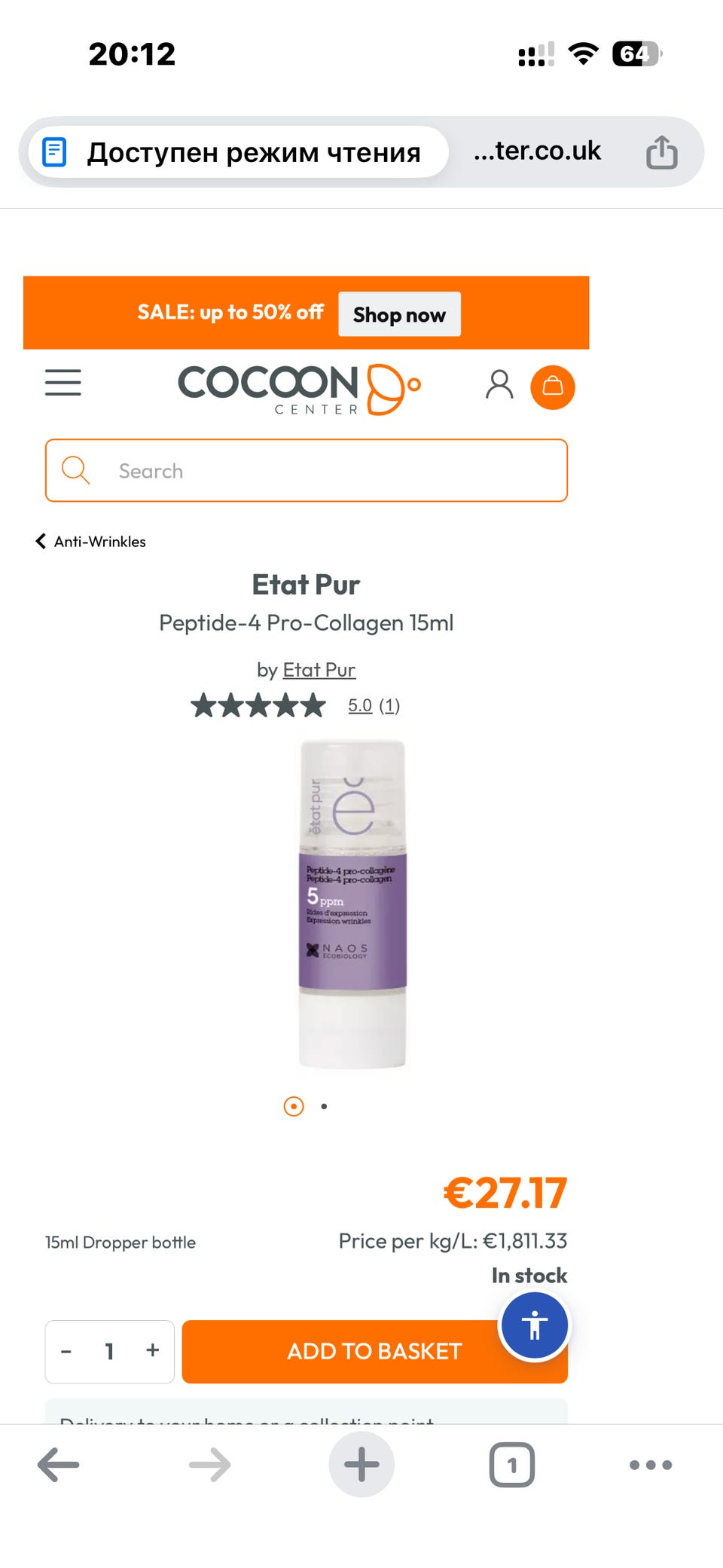Click ADD TO BASKET button
The height and width of the screenshot is (1568, 723).
[374, 1351]
